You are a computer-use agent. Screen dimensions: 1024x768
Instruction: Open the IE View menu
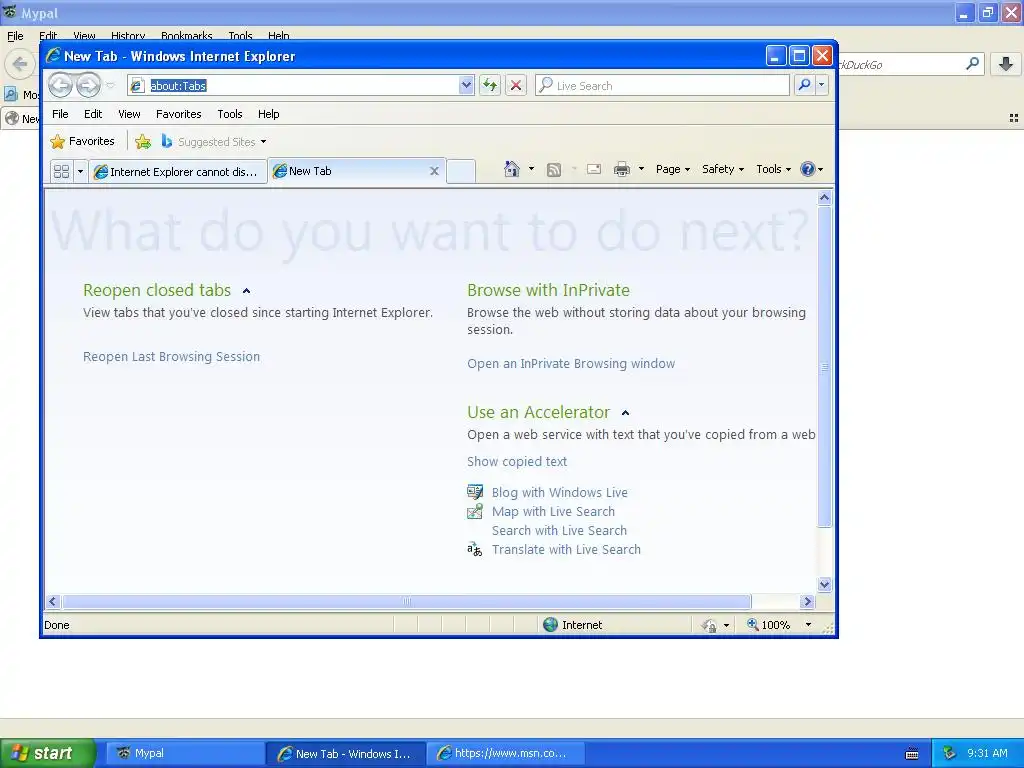coord(129,114)
